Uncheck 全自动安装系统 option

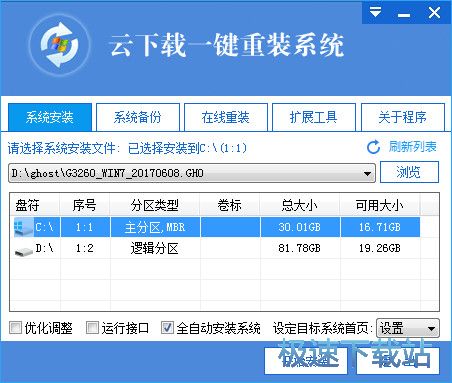click(x=167, y=328)
